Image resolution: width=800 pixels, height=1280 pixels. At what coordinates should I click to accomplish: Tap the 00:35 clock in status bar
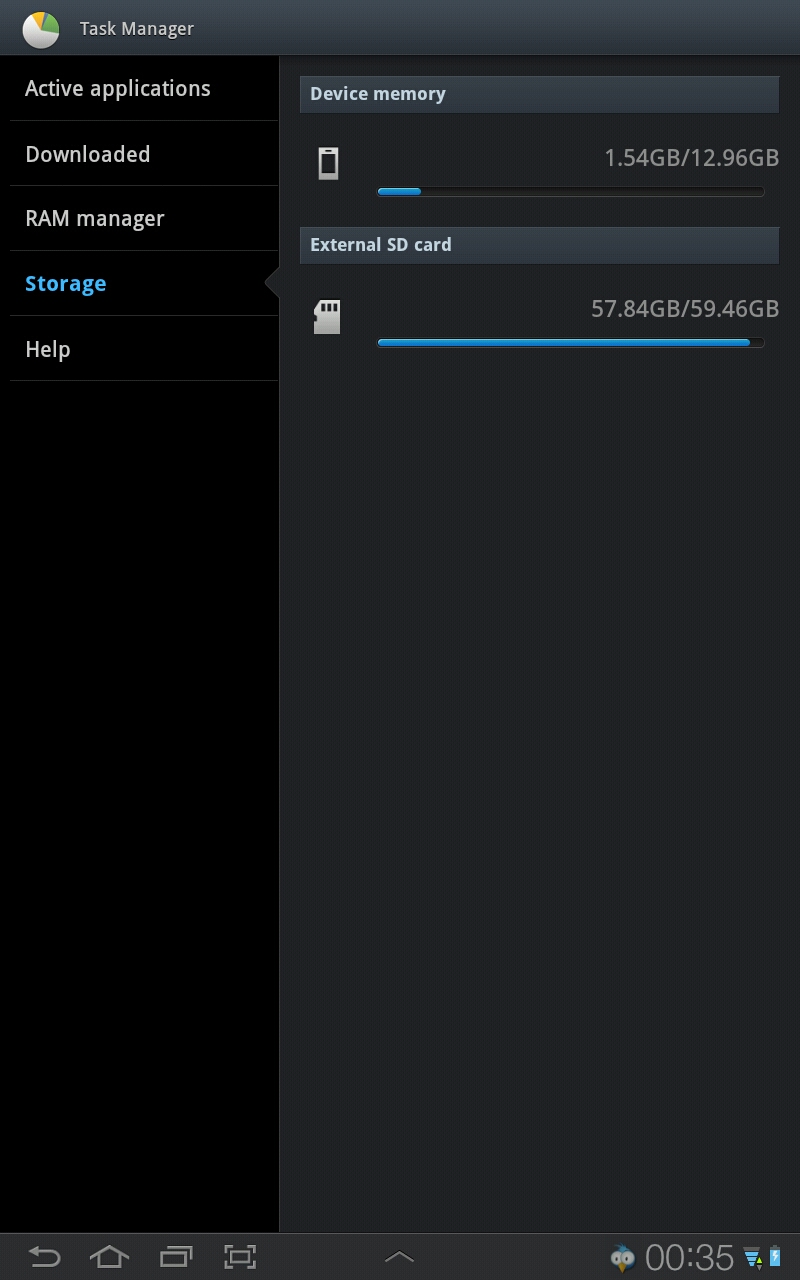690,1257
